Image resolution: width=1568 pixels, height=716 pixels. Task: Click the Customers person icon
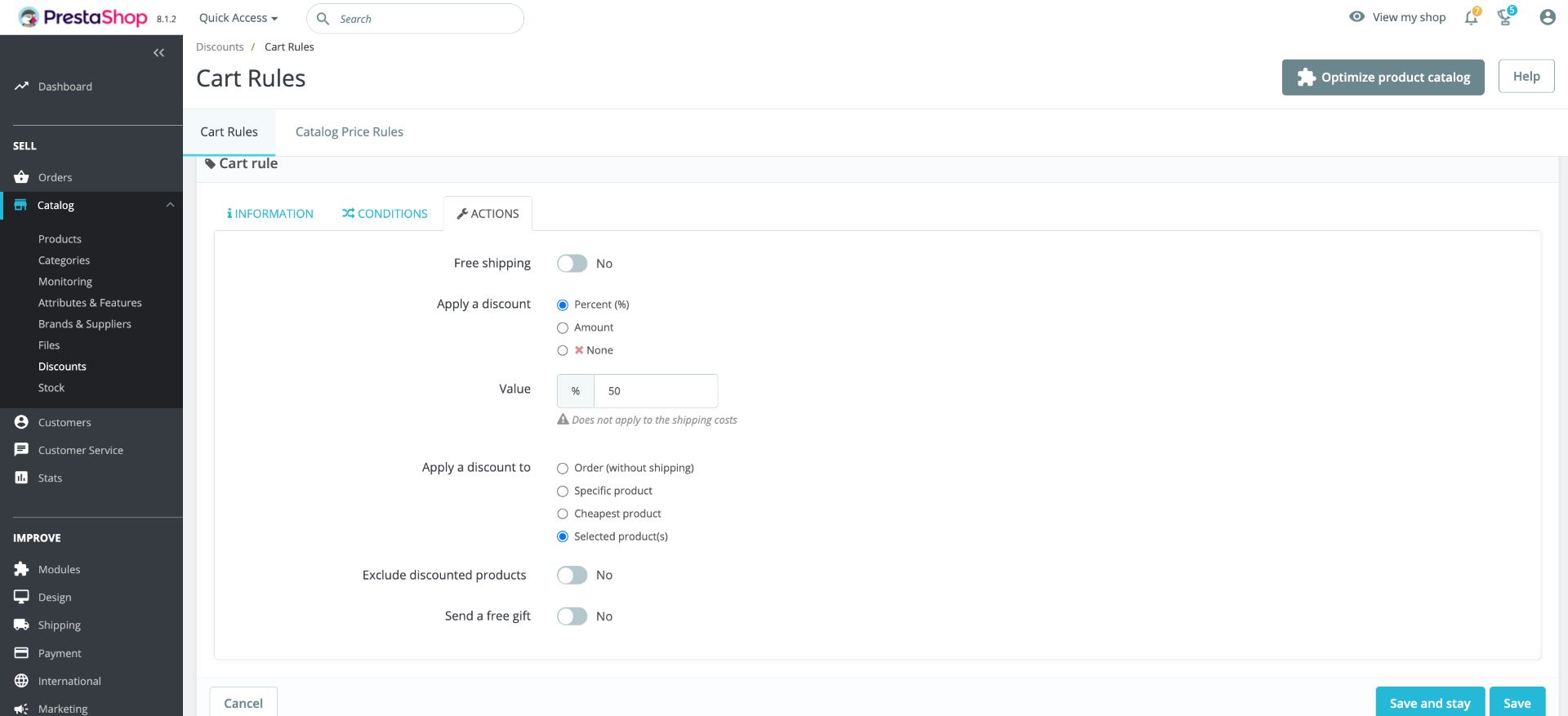point(21,422)
